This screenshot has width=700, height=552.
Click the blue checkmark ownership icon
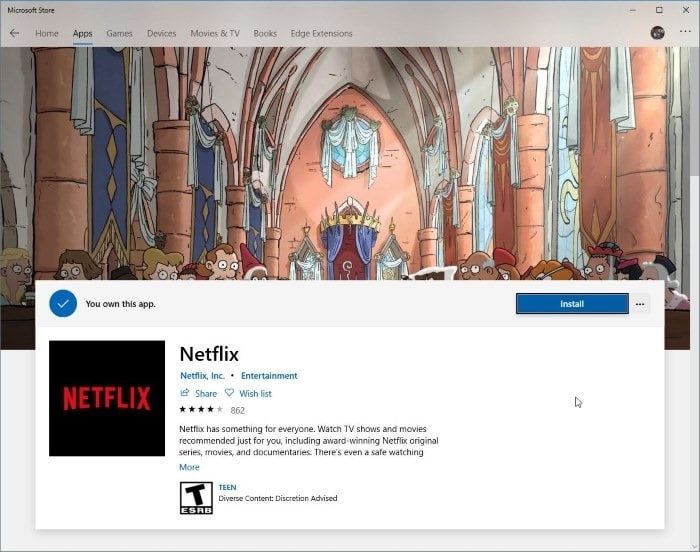63,304
